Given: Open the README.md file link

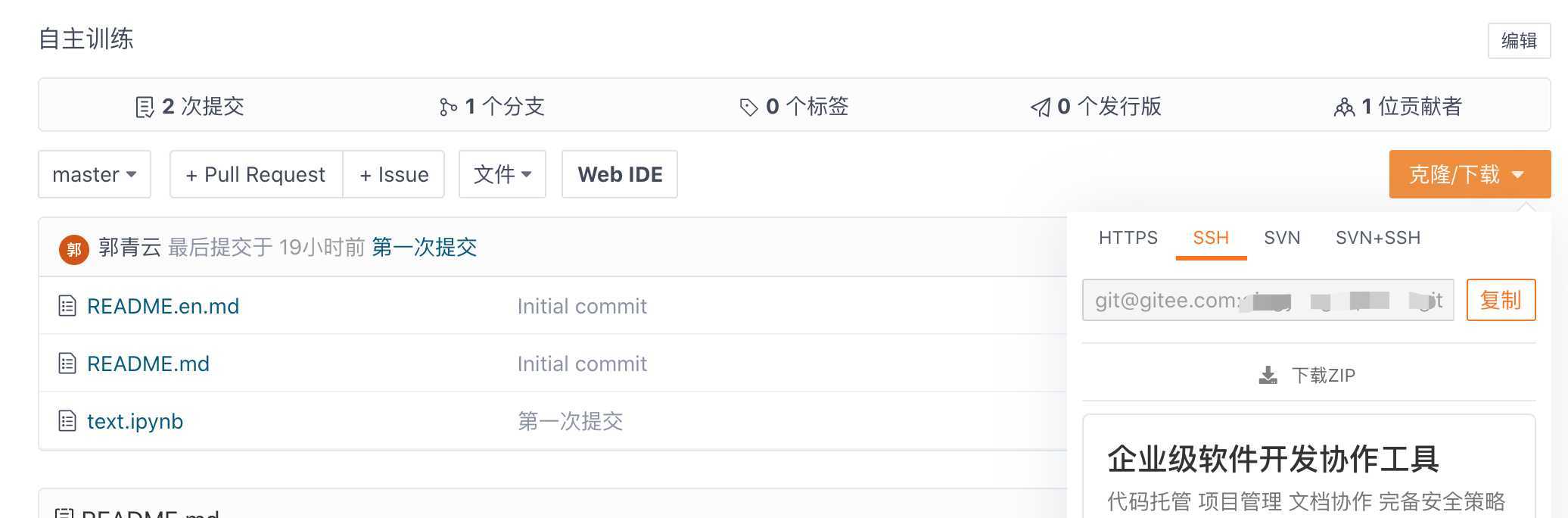Looking at the screenshot, I should click(148, 364).
